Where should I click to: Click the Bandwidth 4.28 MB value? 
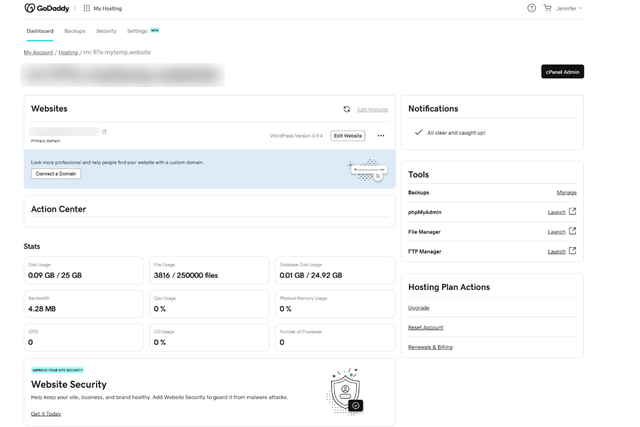click(x=42, y=309)
